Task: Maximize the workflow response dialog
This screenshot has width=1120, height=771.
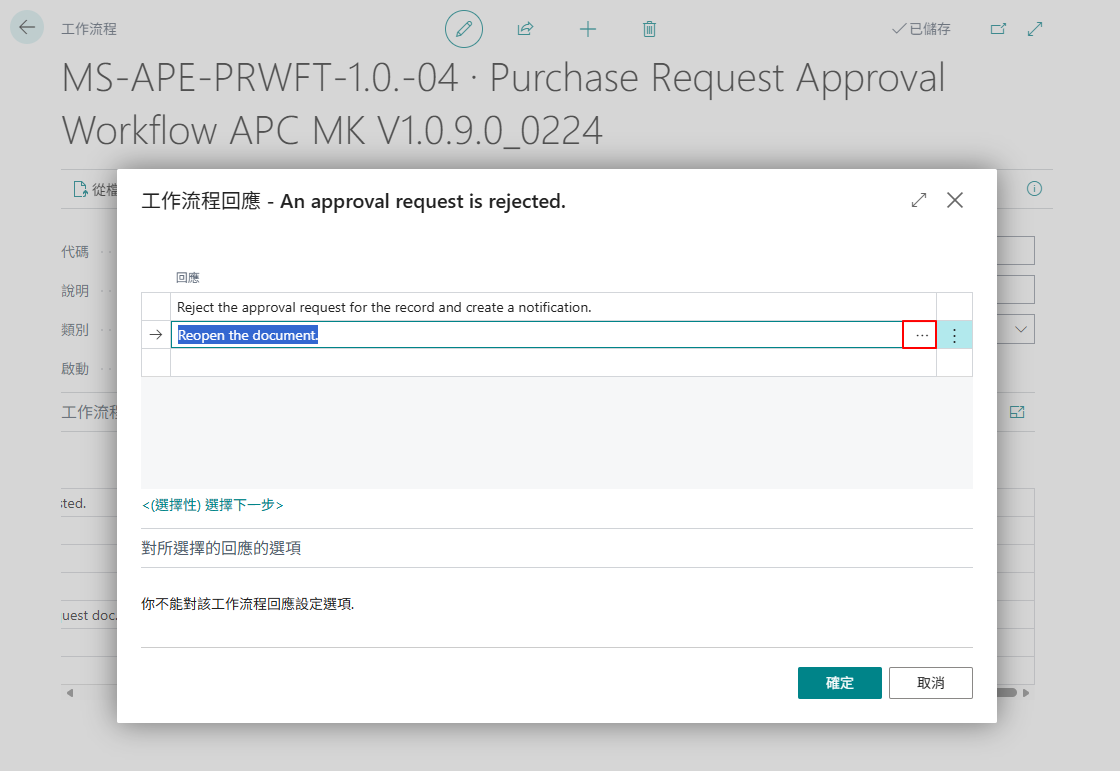Action: [x=919, y=200]
